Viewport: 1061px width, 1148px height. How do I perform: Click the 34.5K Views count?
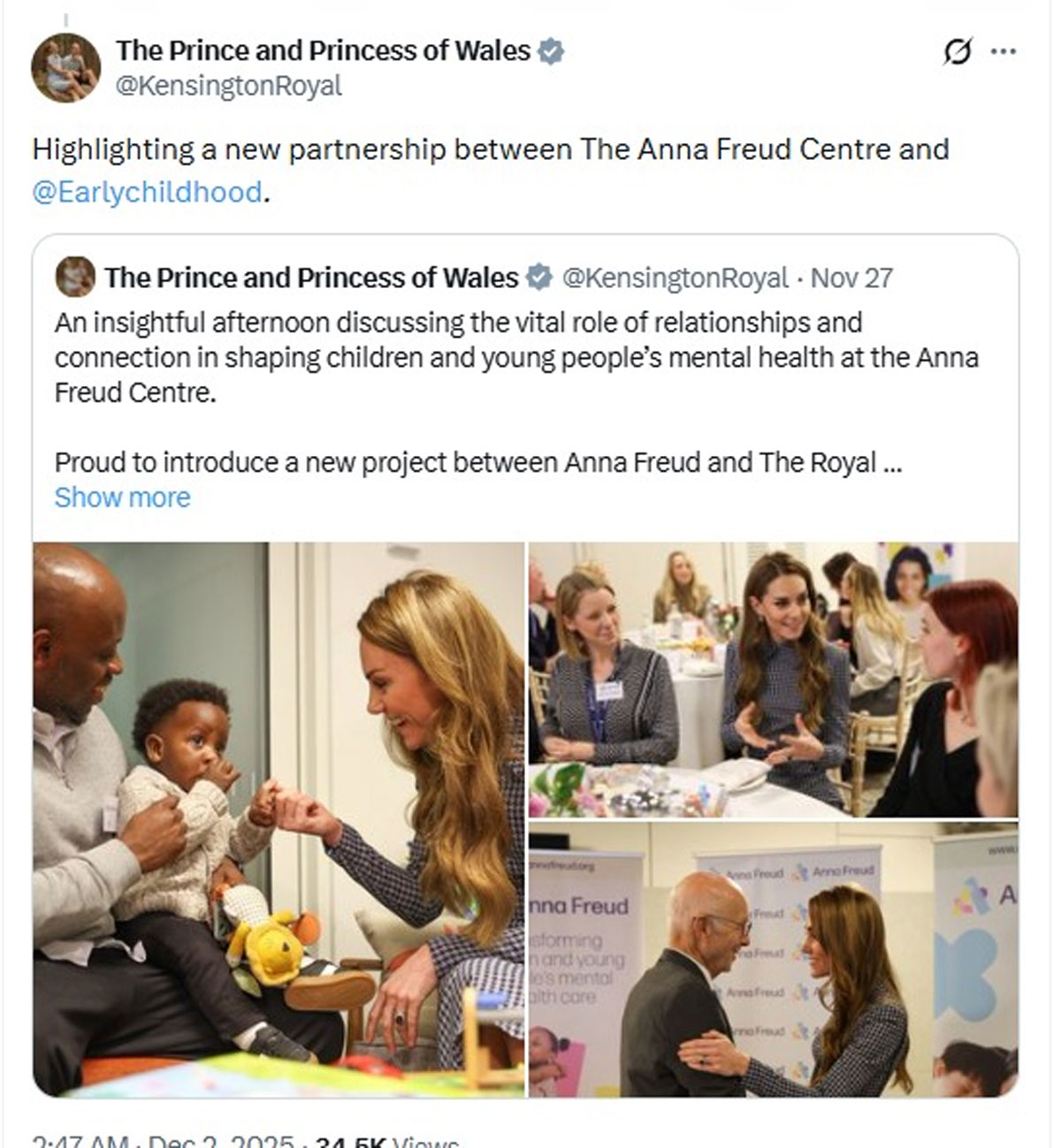tap(386, 1141)
